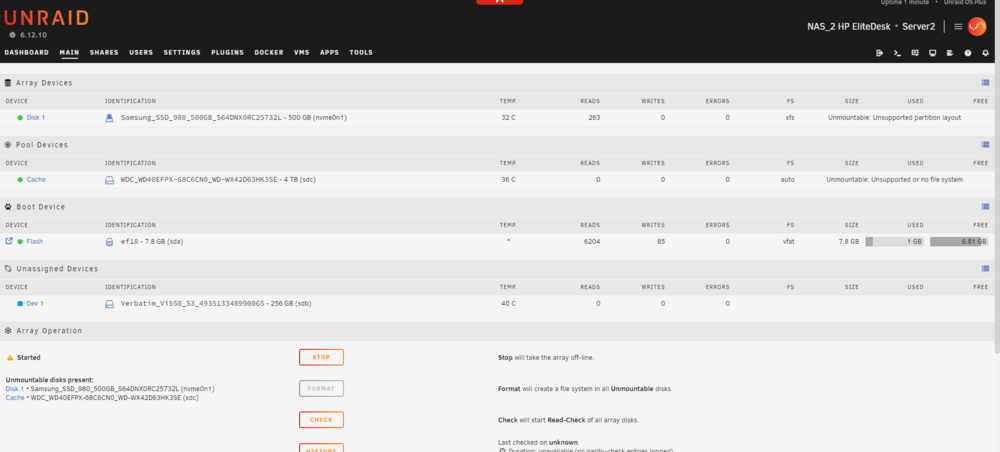Switch to the VMs tab
The width and height of the screenshot is (1000, 452).
coord(302,52)
